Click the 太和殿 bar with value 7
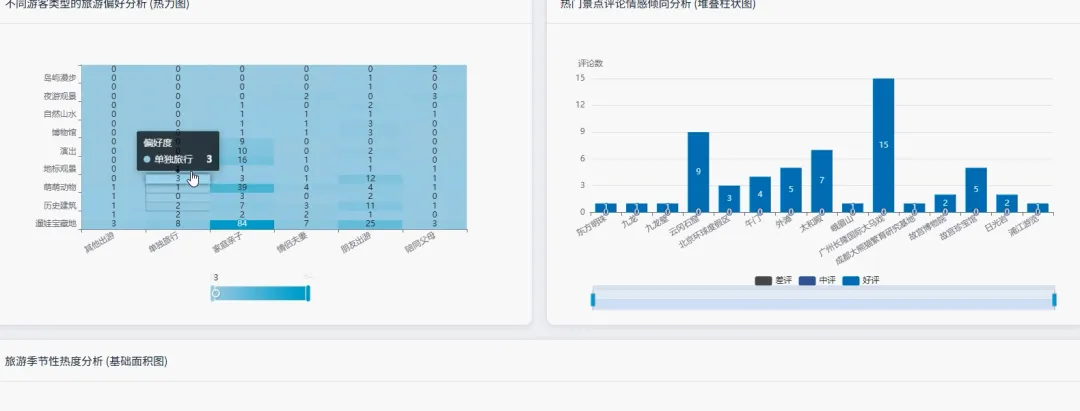This screenshot has width=1080, height=411. tap(822, 181)
